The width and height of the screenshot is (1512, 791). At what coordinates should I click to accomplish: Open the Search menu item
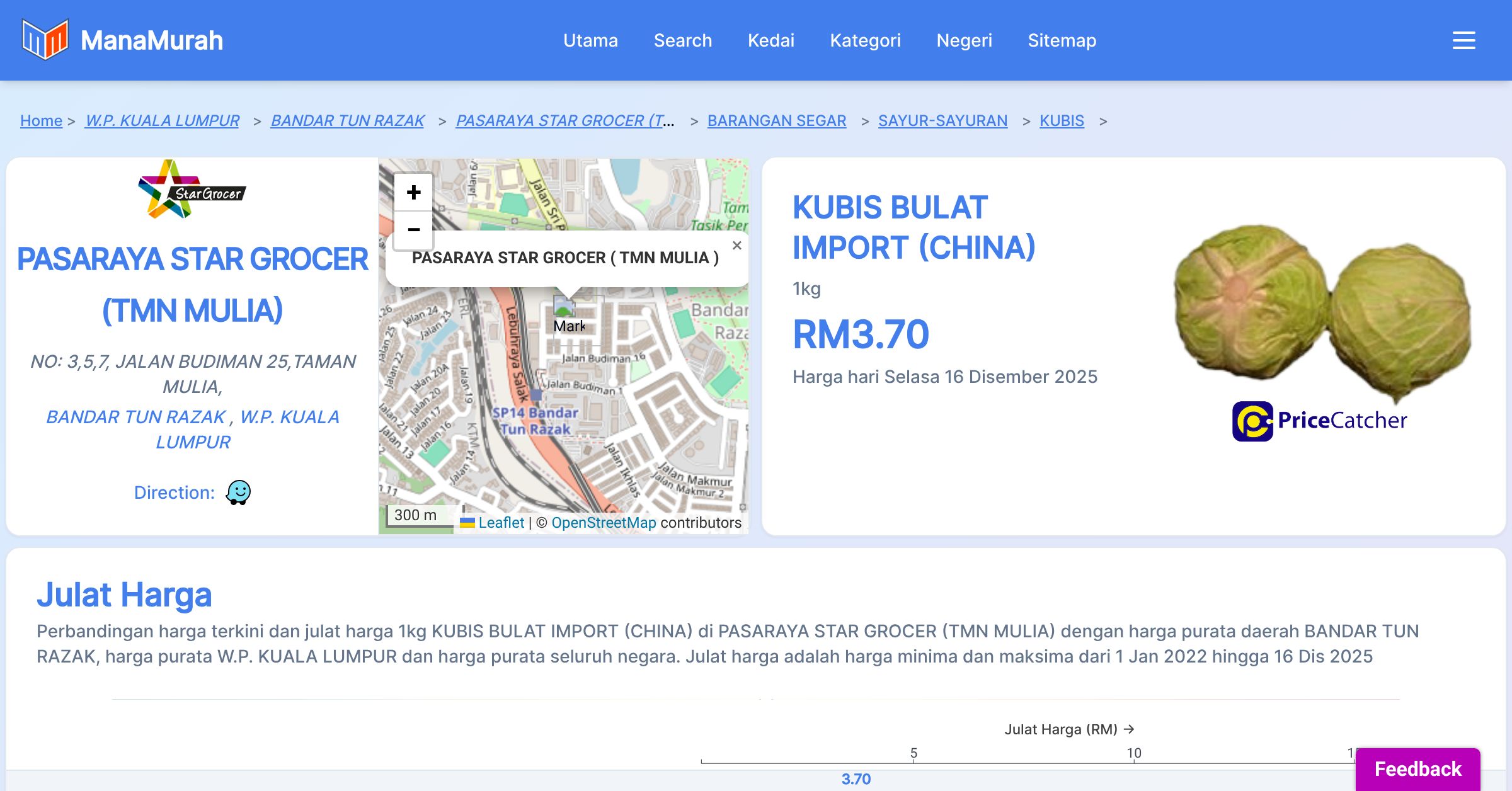tap(682, 40)
